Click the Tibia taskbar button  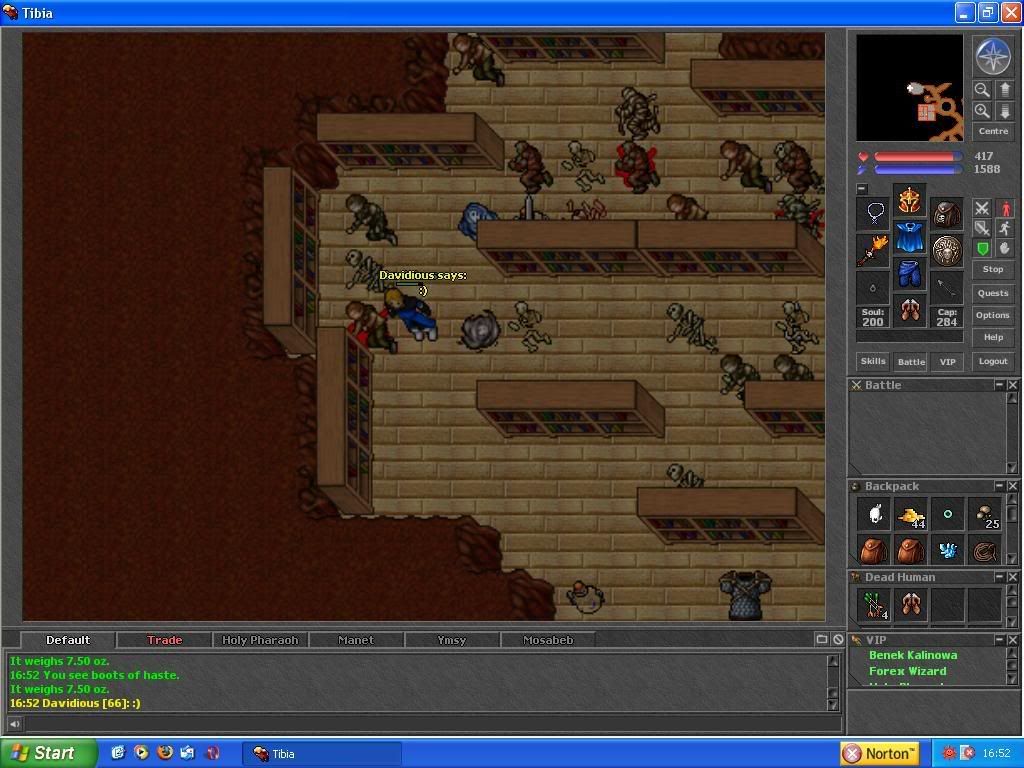click(322, 754)
